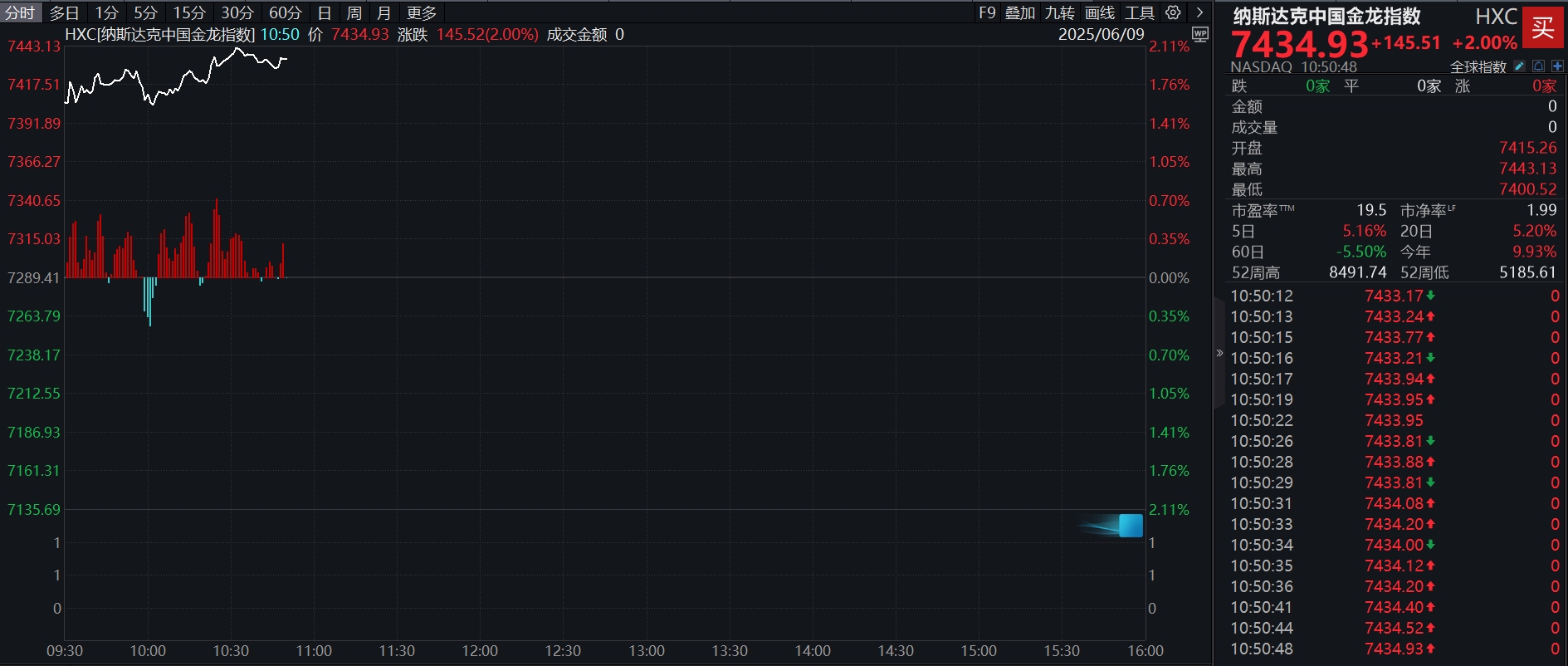This screenshot has width=1568, height=666.
Task: Click the 52周低 value 5185.61
Action: click(x=1527, y=272)
